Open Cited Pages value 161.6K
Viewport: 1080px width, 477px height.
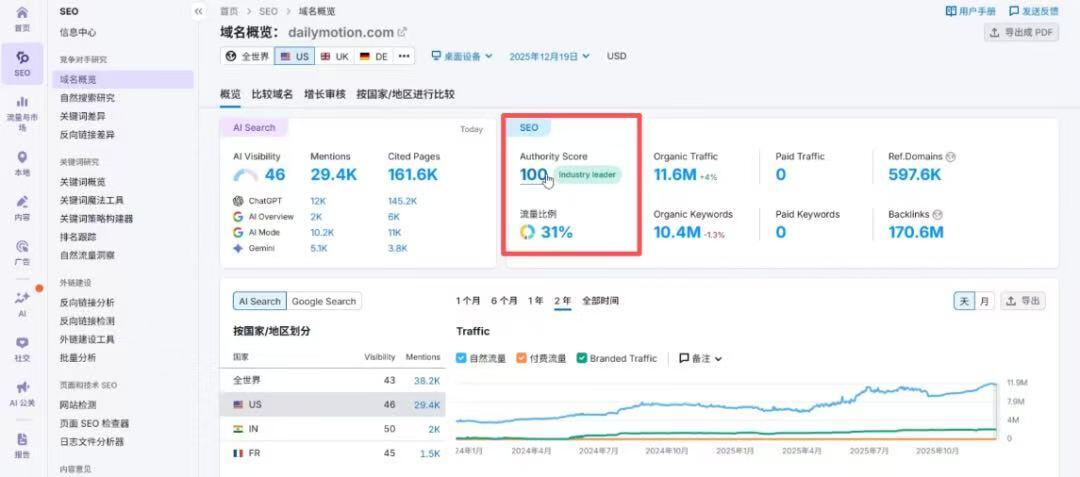pyautogui.click(x=413, y=175)
